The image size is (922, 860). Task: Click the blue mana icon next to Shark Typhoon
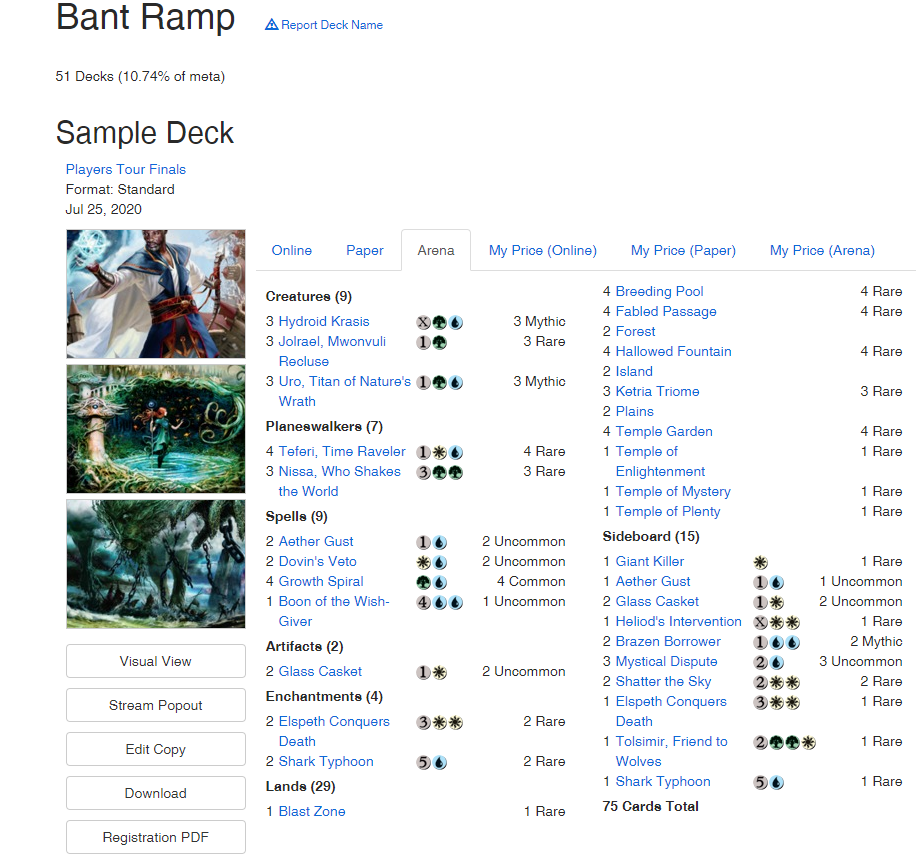click(438, 761)
